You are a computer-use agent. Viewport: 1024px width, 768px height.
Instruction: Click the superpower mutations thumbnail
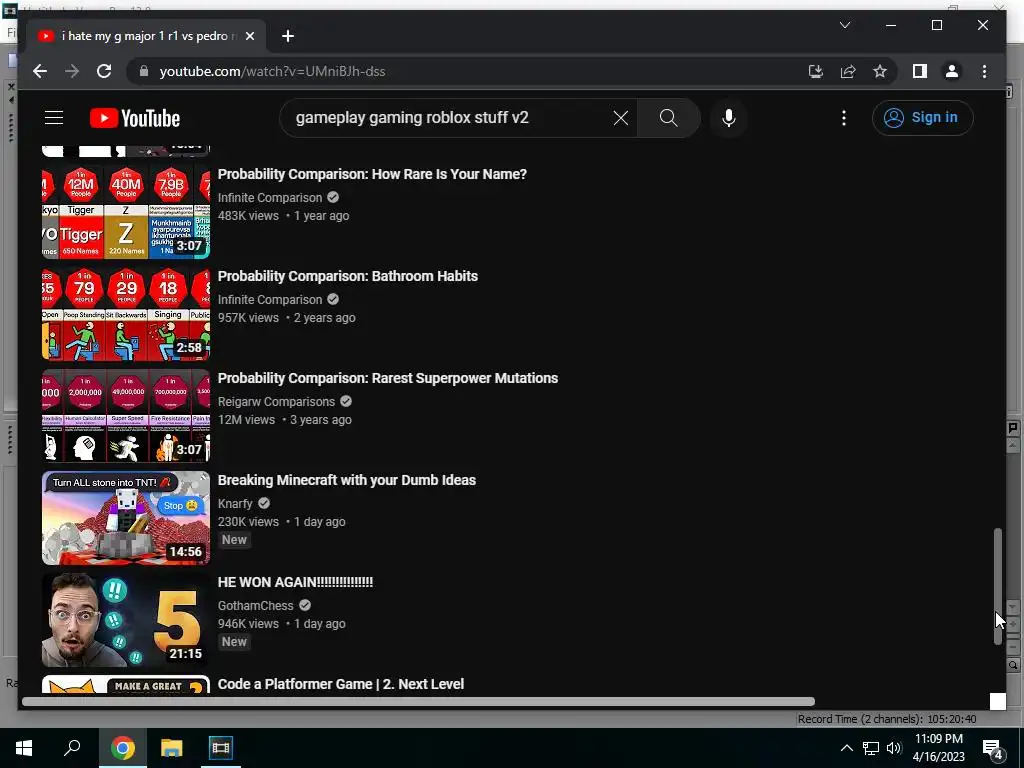(x=126, y=416)
